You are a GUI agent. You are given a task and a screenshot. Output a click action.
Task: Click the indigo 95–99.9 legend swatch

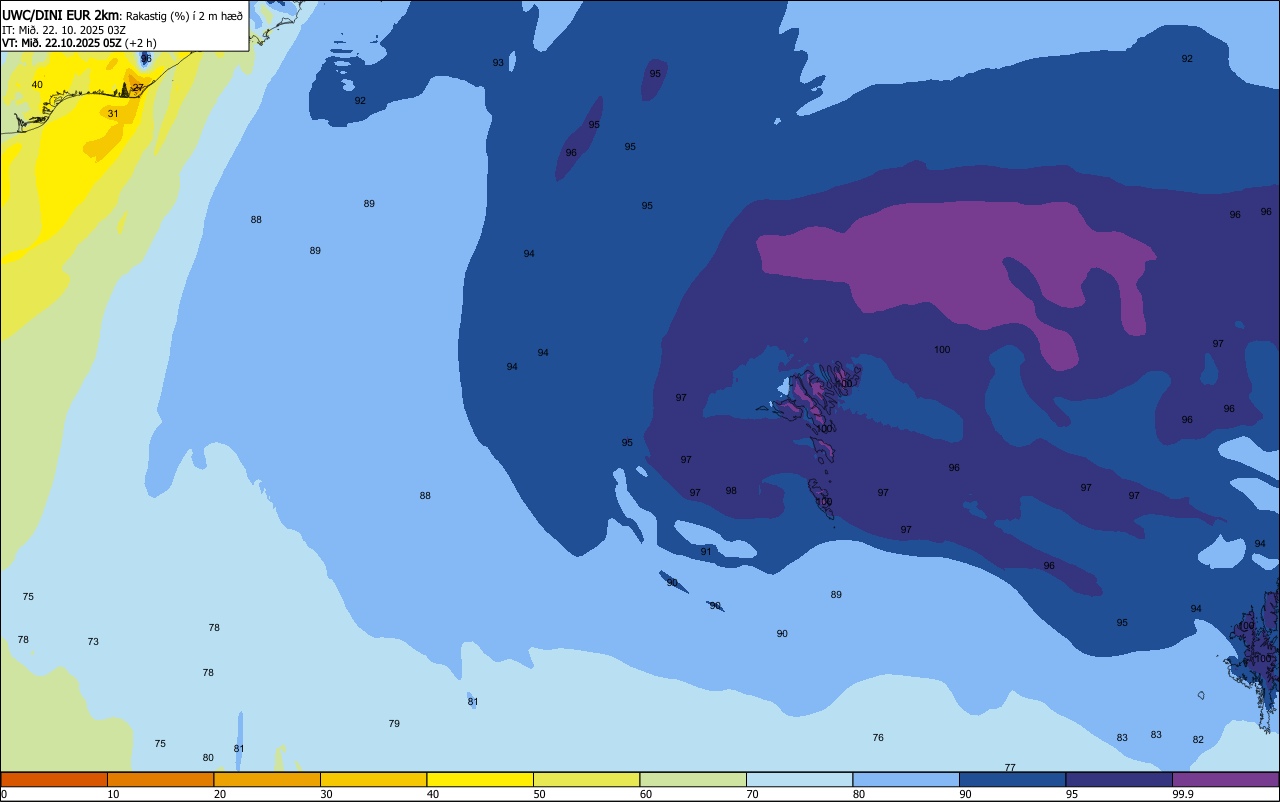(x=1119, y=779)
